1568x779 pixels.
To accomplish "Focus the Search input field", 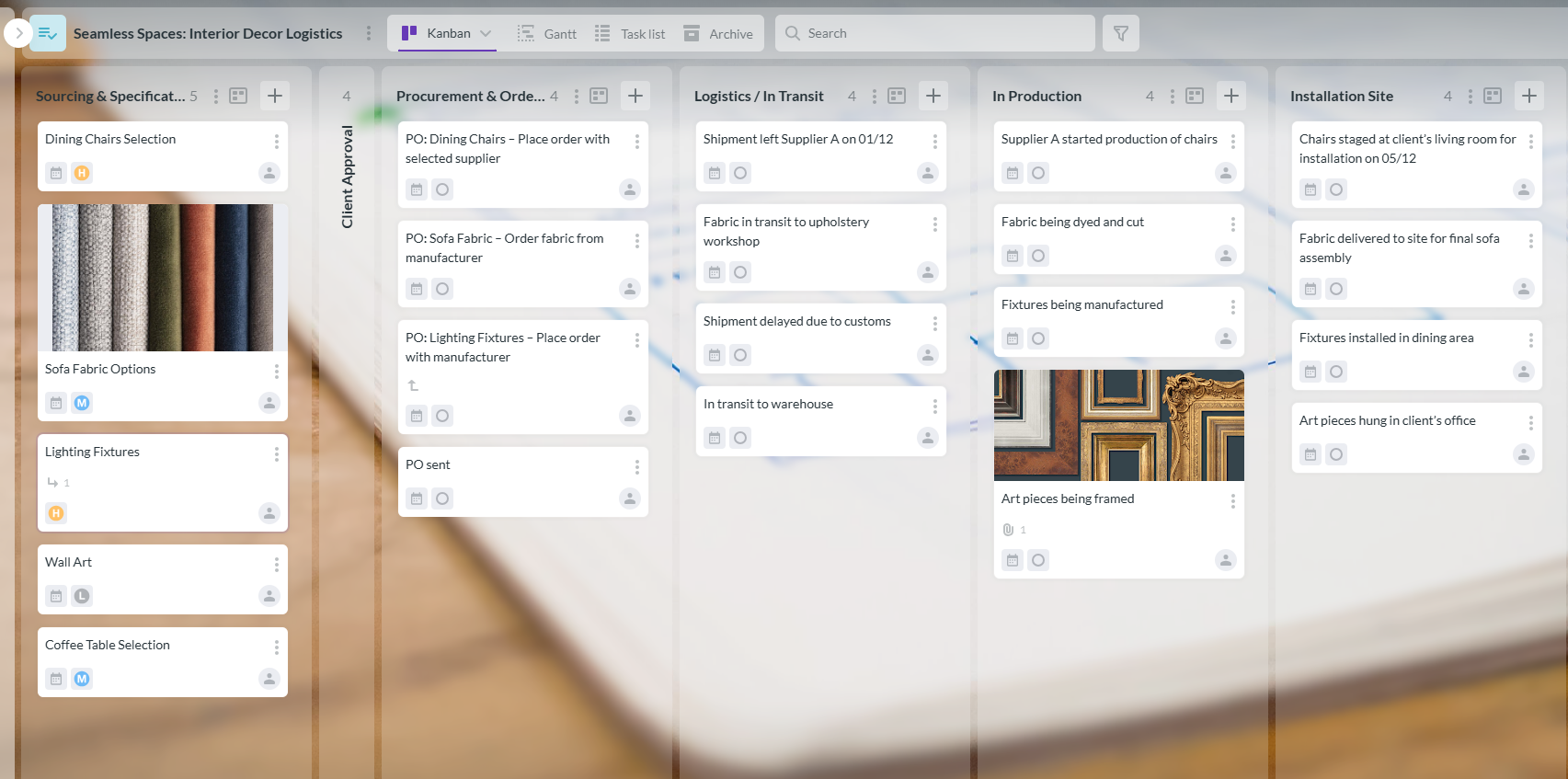I will (935, 33).
